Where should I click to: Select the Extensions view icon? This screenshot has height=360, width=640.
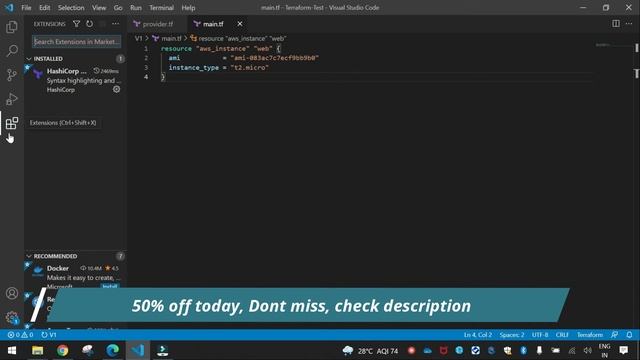click(x=12, y=123)
